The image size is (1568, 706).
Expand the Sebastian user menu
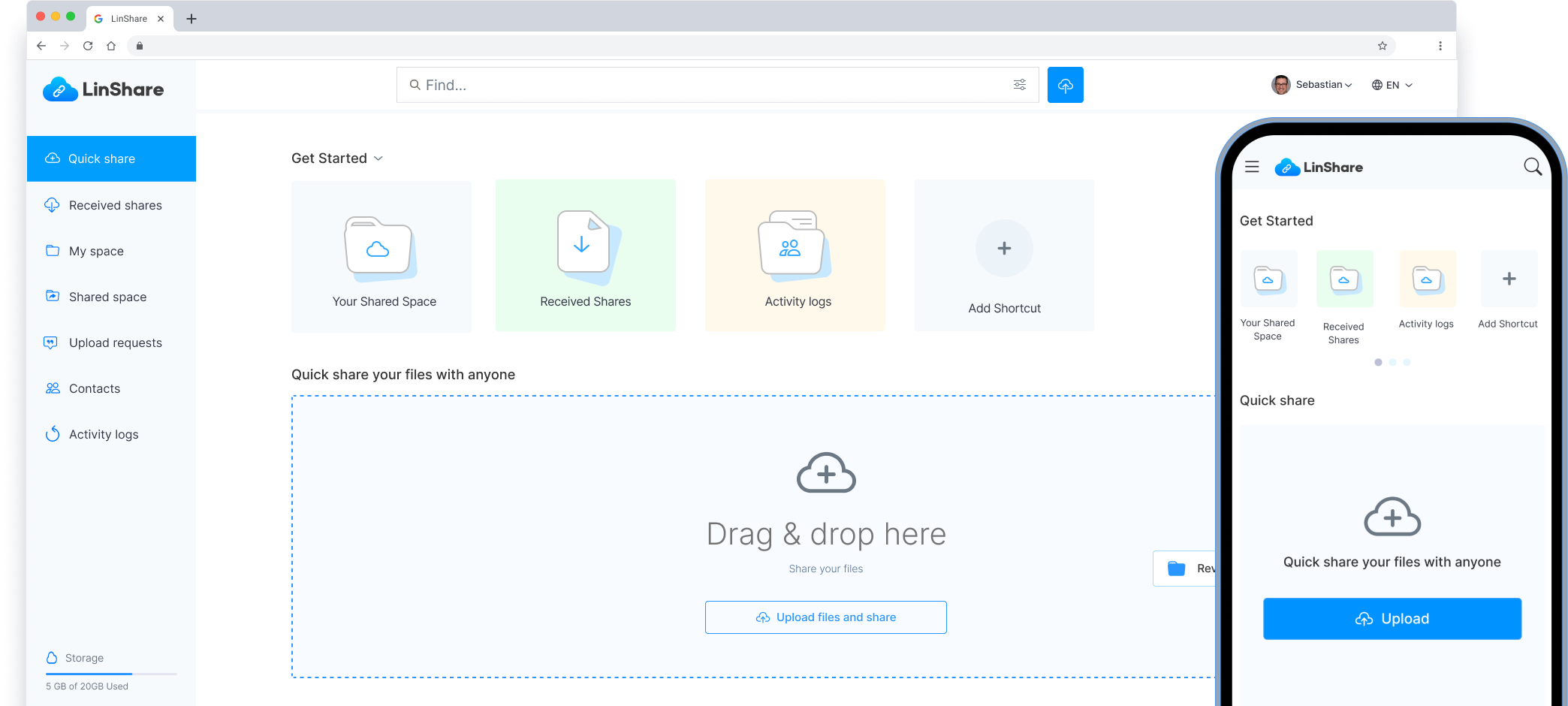1313,85
